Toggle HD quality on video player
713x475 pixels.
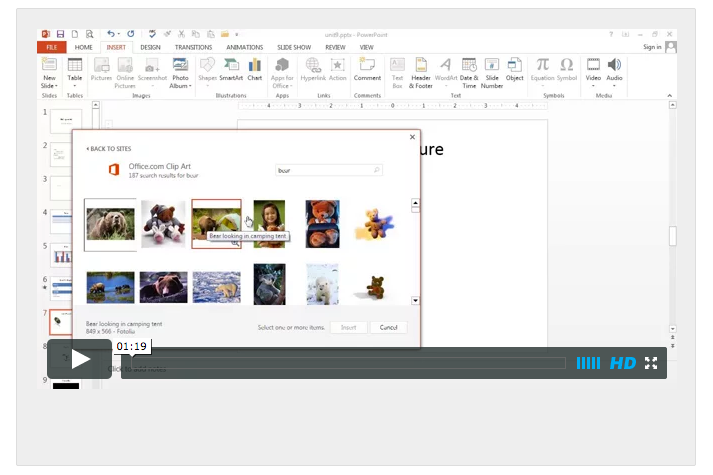pyautogui.click(x=623, y=363)
